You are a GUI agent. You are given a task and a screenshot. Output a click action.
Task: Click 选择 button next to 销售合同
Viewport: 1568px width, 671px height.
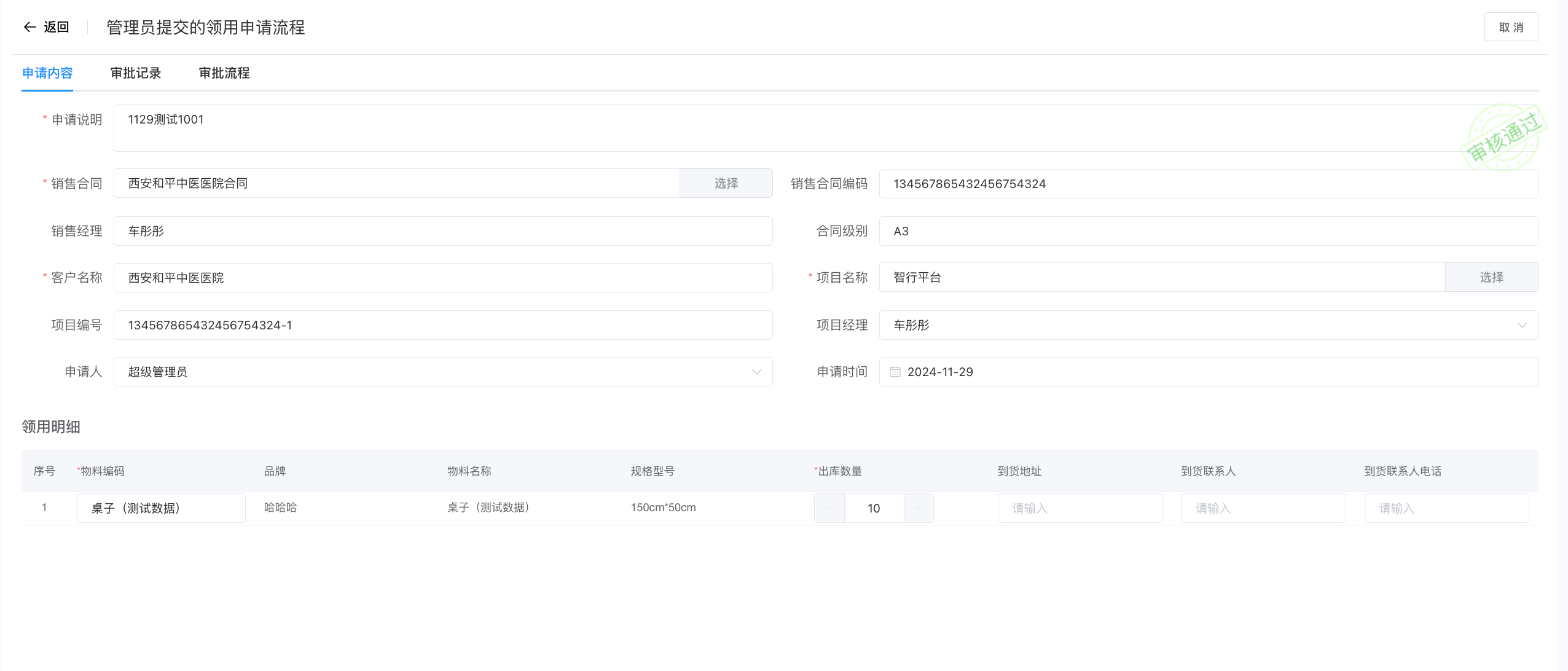(x=726, y=183)
